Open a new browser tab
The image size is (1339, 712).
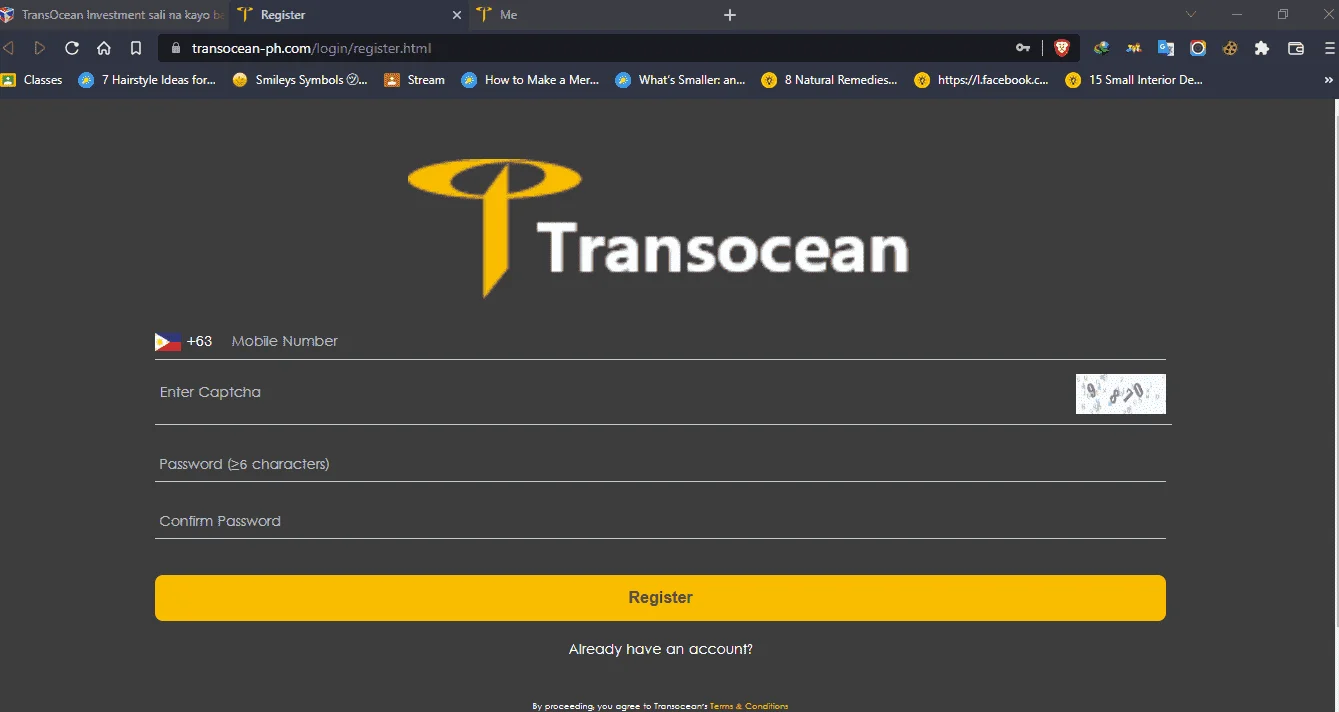[x=730, y=15]
